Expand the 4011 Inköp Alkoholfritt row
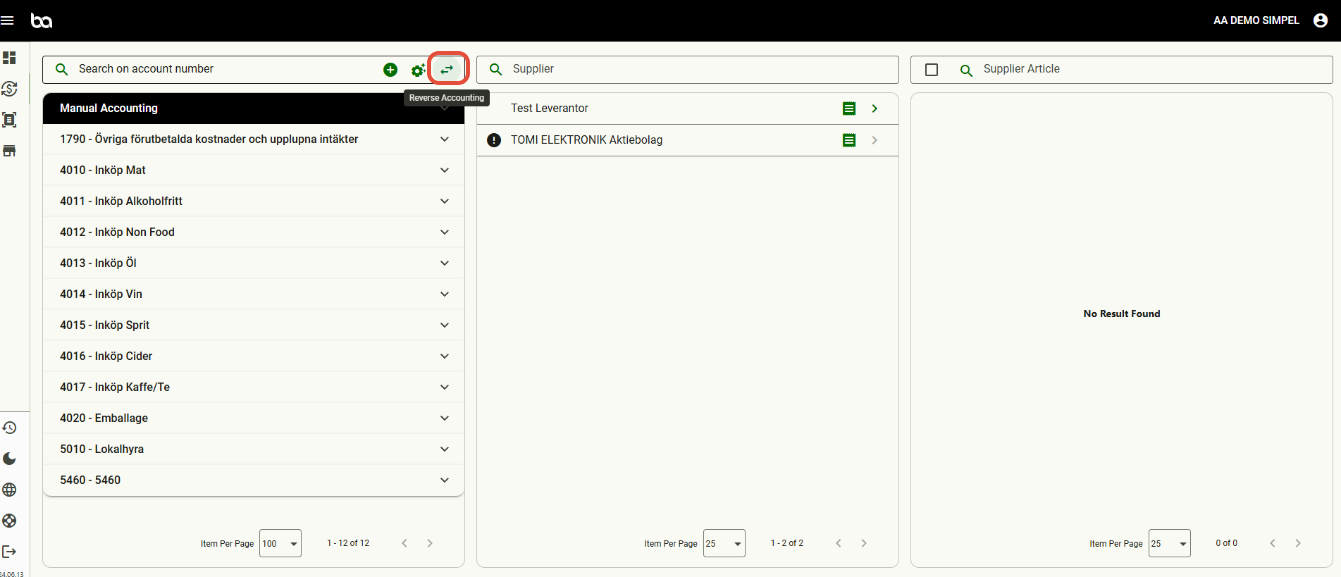Image resolution: width=1341 pixels, height=577 pixels. [445, 201]
